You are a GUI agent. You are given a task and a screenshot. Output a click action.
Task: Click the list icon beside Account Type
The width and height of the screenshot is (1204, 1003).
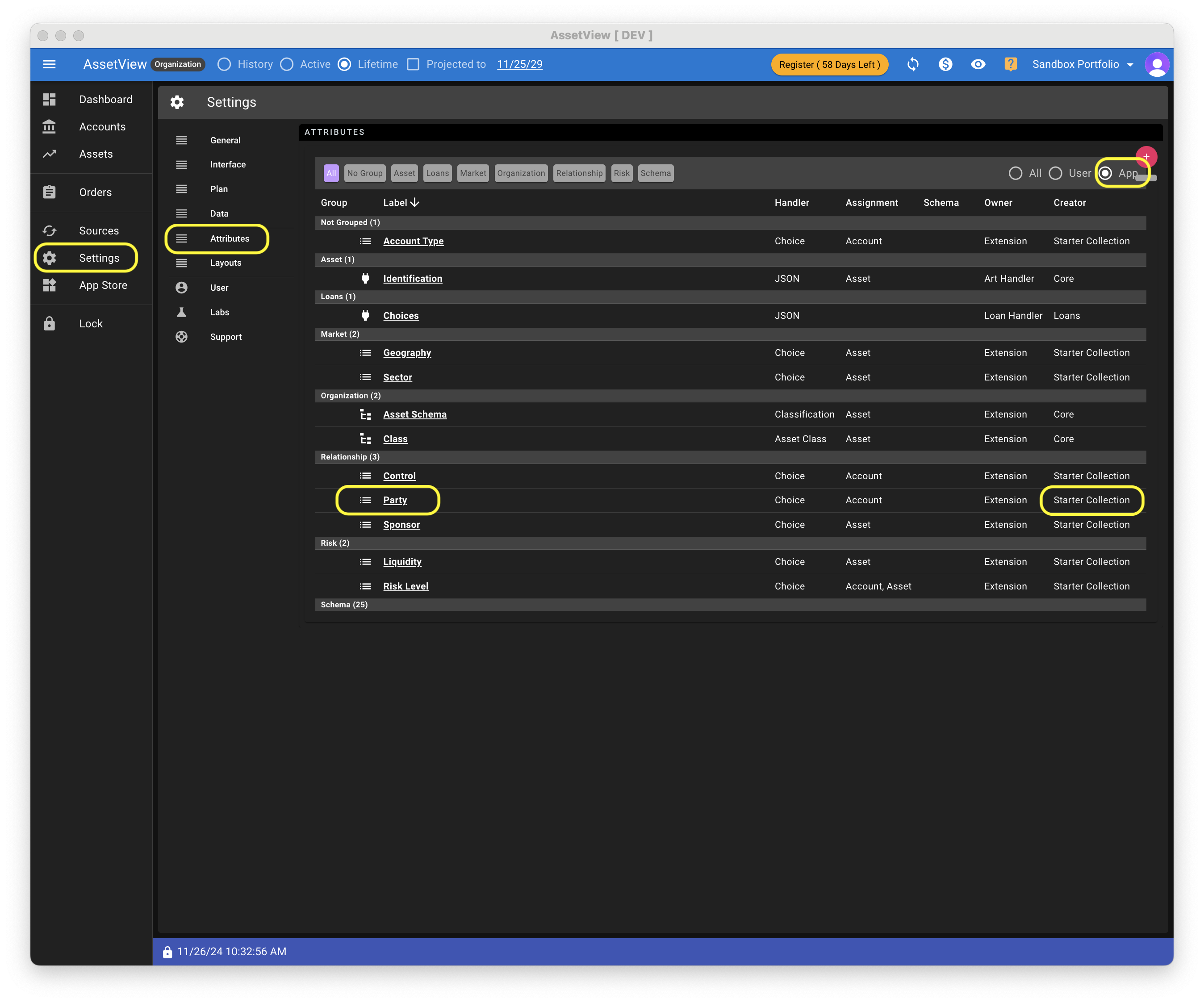(365, 241)
